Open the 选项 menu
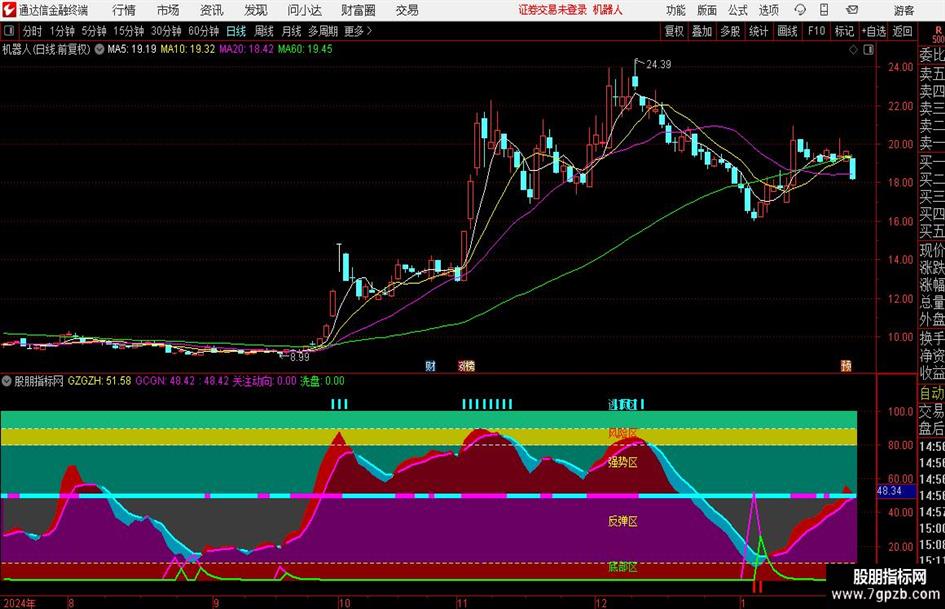Image resolution: width=945 pixels, height=609 pixels. [768, 10]
